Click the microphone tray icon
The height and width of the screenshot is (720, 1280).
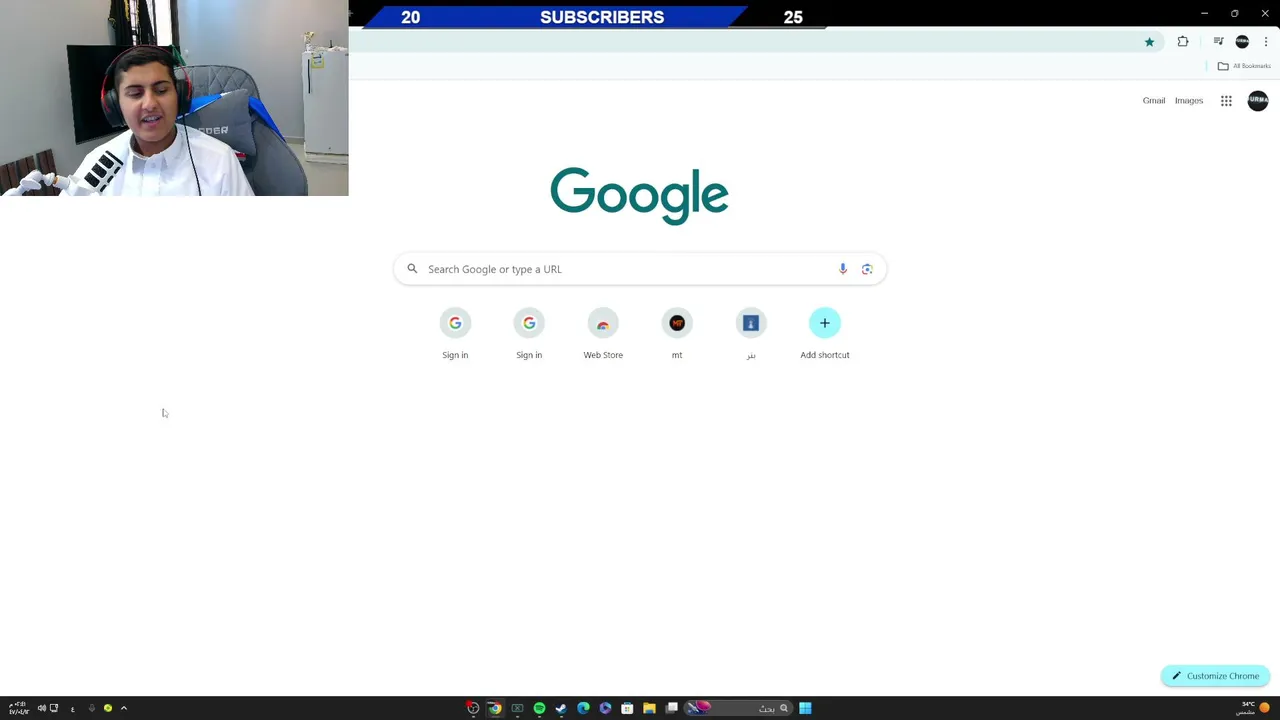(92, 708)
